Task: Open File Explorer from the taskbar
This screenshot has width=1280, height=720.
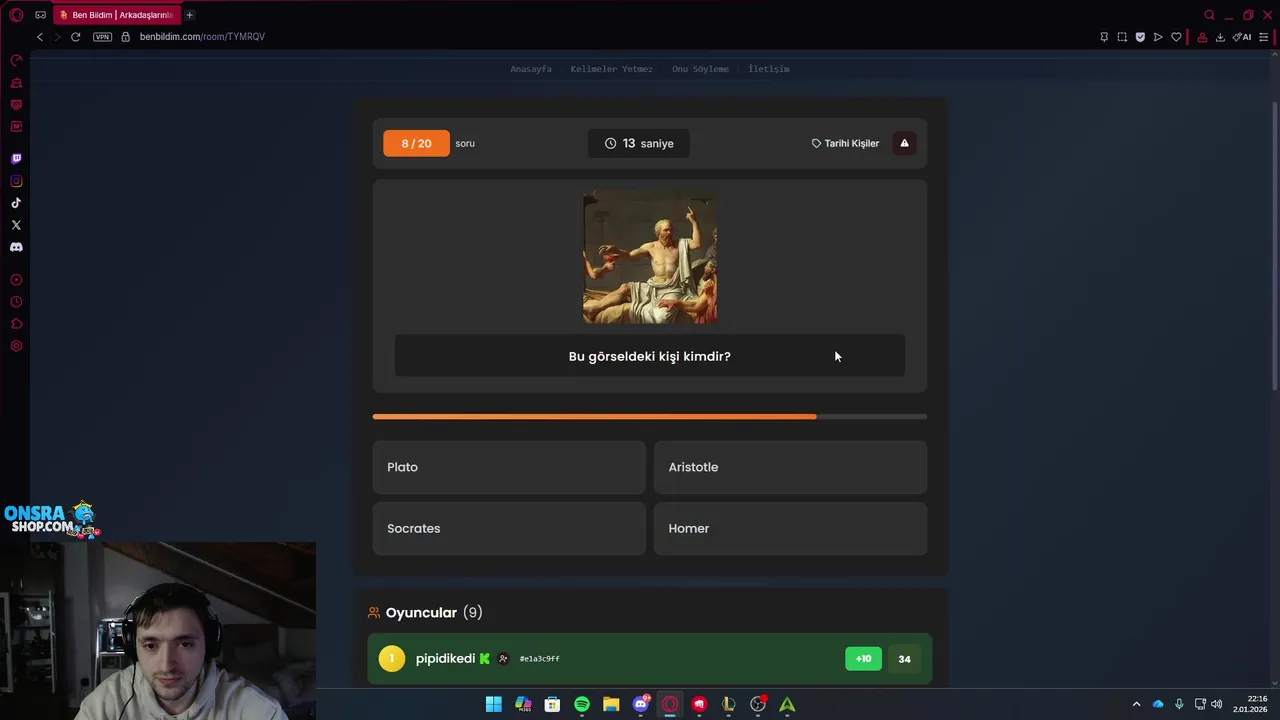Action: (611, 704)
